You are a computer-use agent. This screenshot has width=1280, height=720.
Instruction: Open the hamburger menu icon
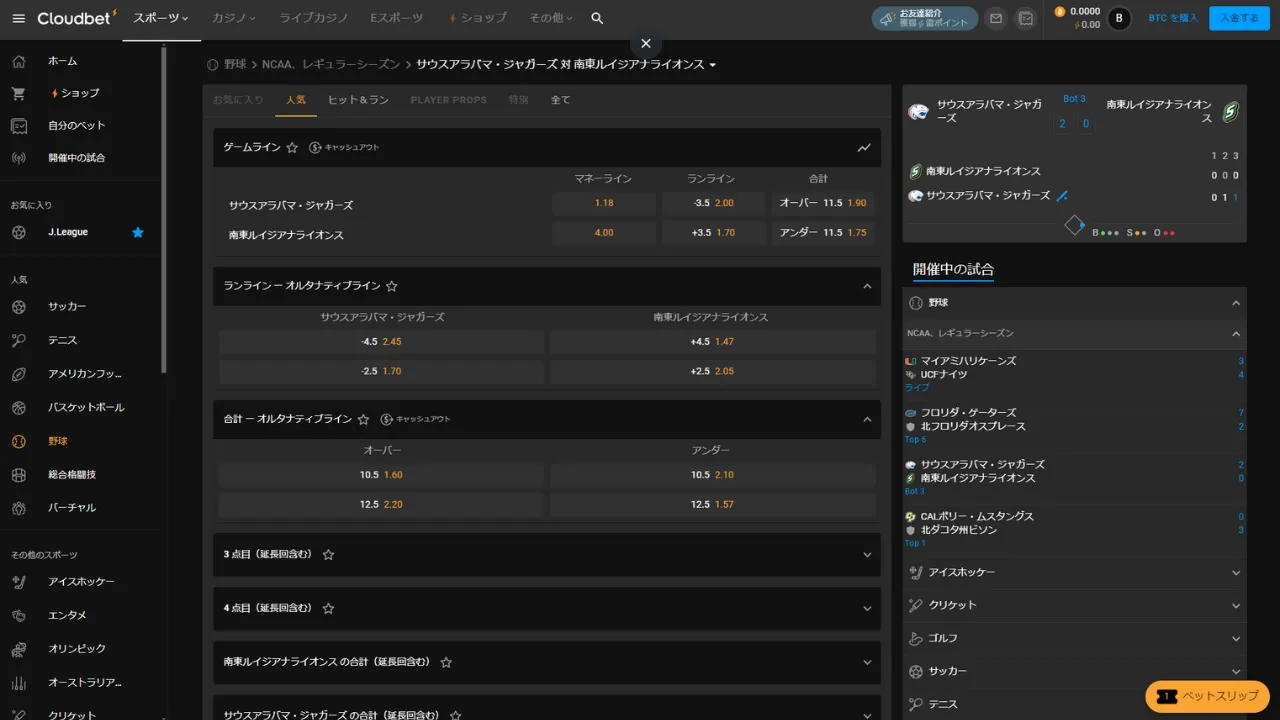click(x=19, y=18)
